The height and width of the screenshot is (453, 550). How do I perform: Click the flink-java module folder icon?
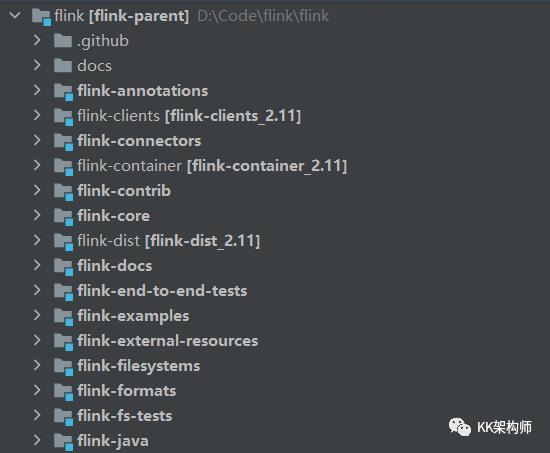click(x=63, y=441)
